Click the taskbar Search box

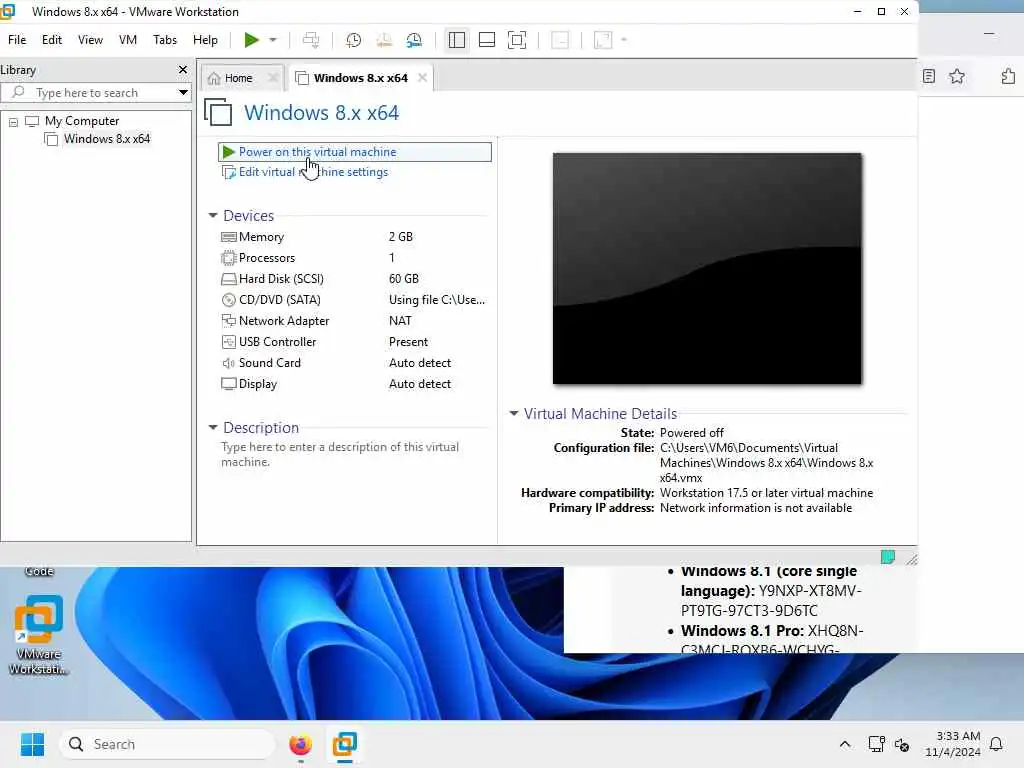(x=167, y=744)
